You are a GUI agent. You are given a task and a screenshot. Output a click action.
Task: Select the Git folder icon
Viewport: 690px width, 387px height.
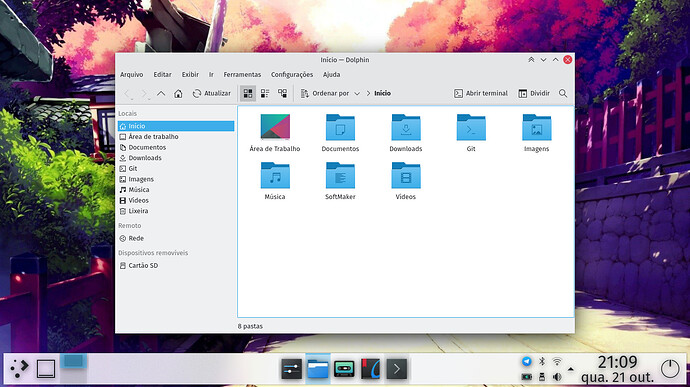[x=471, y=127]
